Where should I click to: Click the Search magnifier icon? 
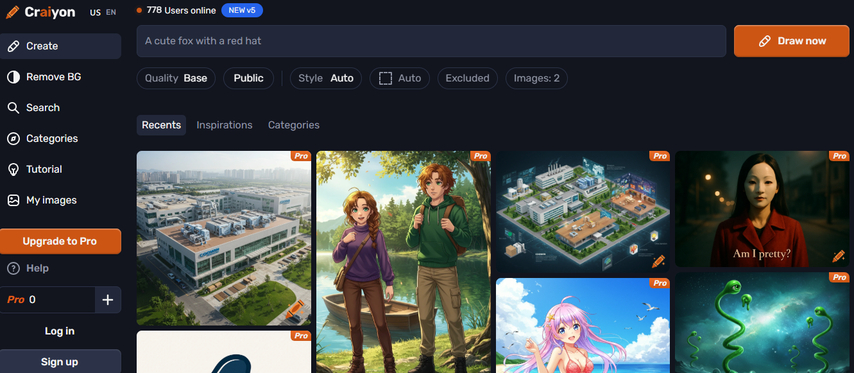coord(13,108)
